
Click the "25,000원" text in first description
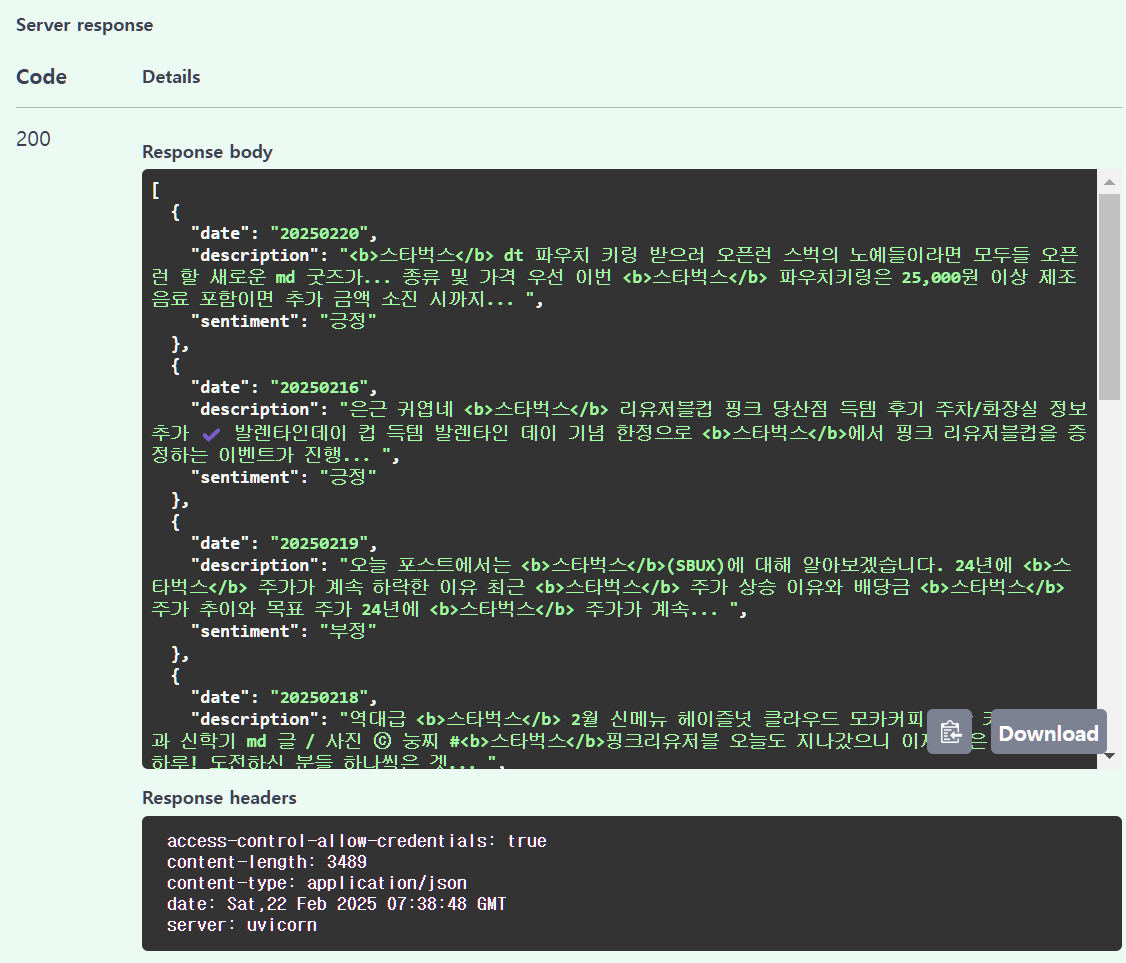939,277
